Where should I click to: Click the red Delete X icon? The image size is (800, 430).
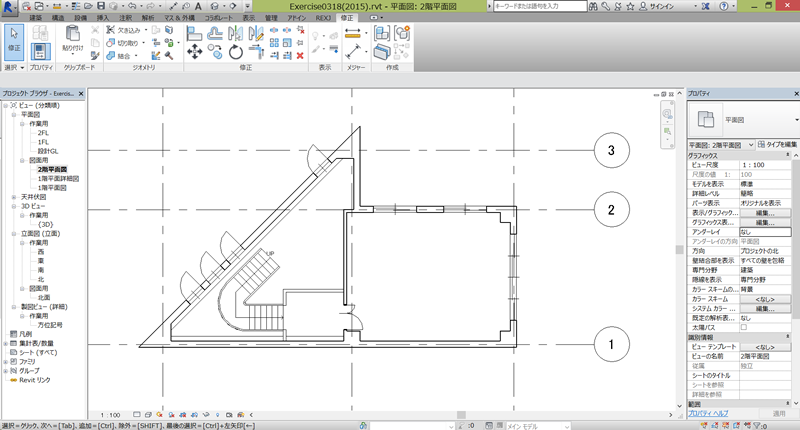(x=300, y=56)
